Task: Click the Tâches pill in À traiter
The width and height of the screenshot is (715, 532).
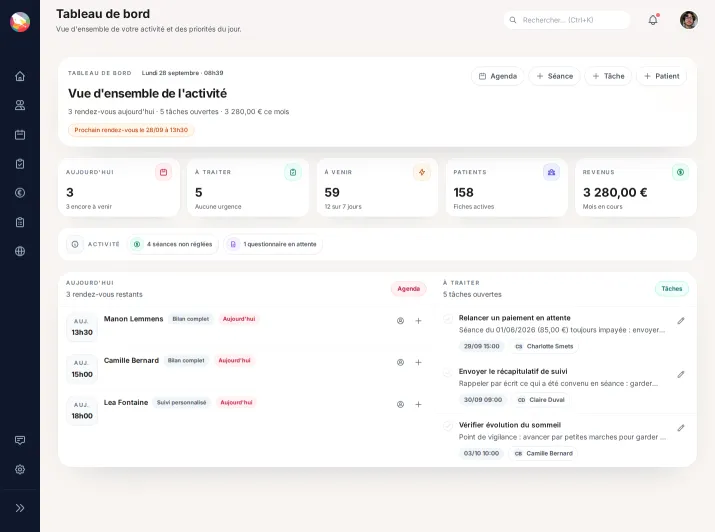Action: tap(672, 289)
